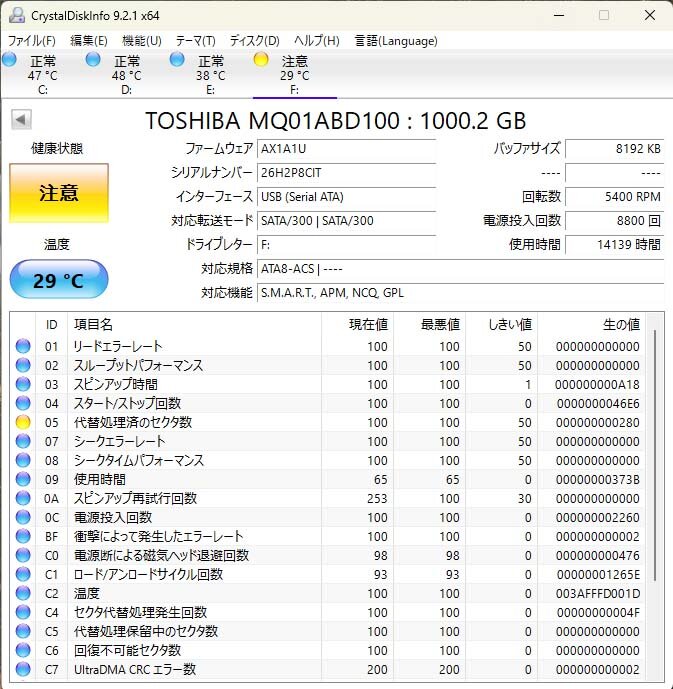Viewport: 673px width, 689px height.
Task: Click the 対応規格 field ATA8-ACS
Action: coord(460,268)
